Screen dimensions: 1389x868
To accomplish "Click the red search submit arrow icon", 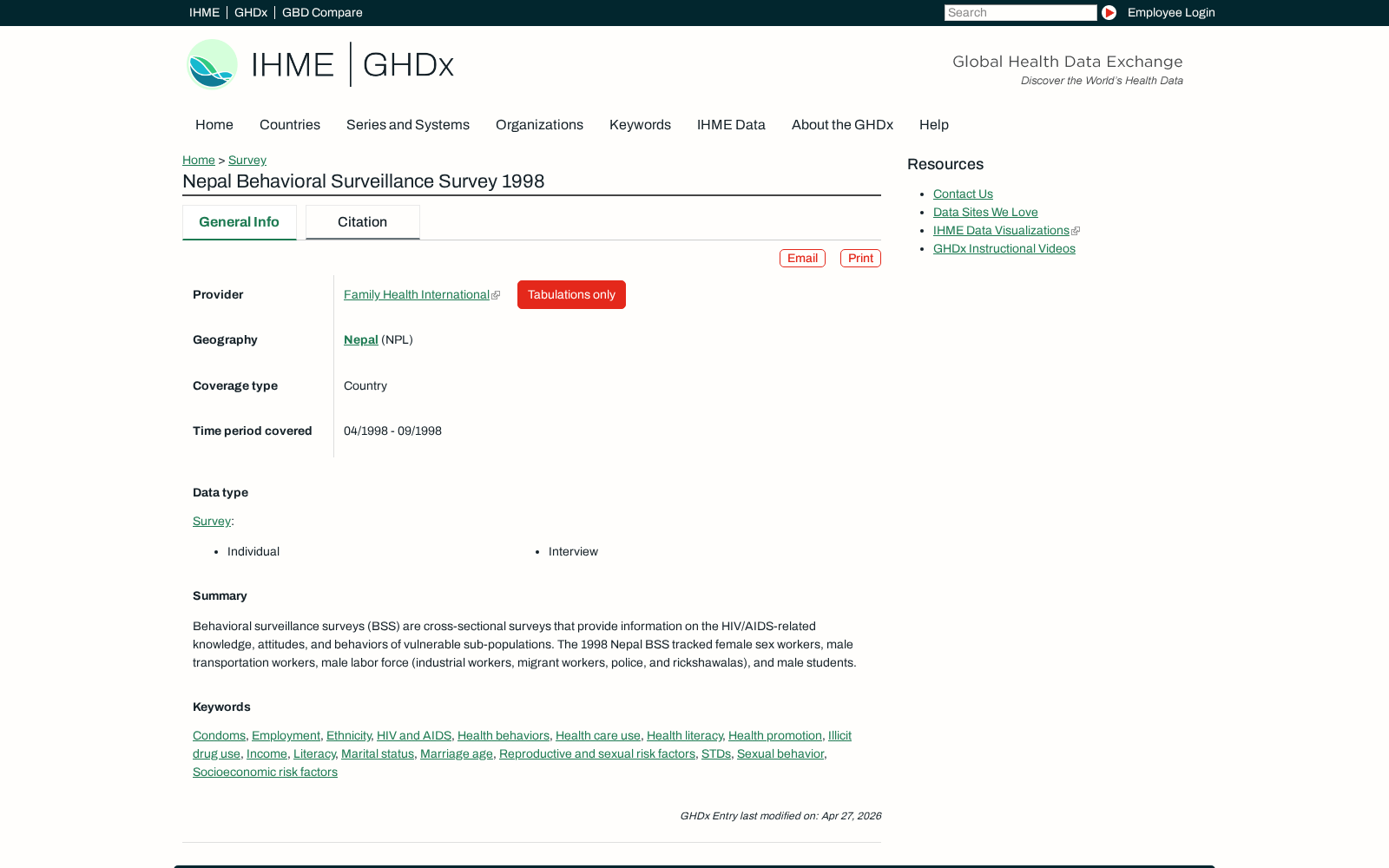I will pos(1109,12).
